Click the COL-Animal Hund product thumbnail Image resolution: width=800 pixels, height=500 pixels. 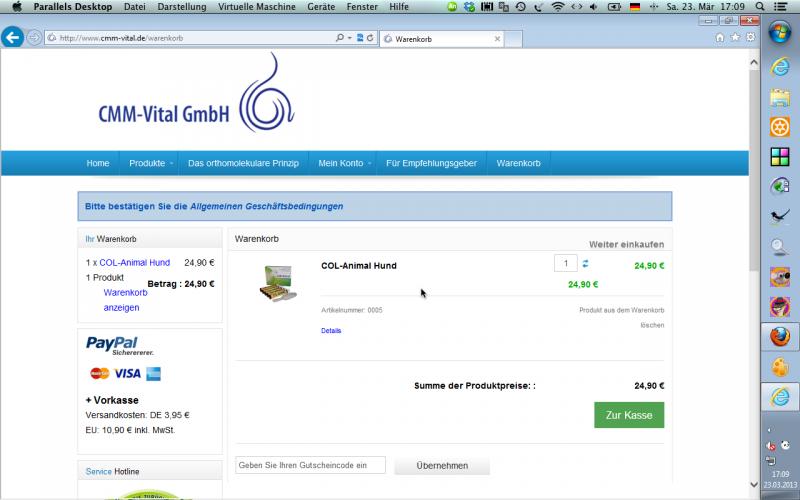(x=278, y=282)
